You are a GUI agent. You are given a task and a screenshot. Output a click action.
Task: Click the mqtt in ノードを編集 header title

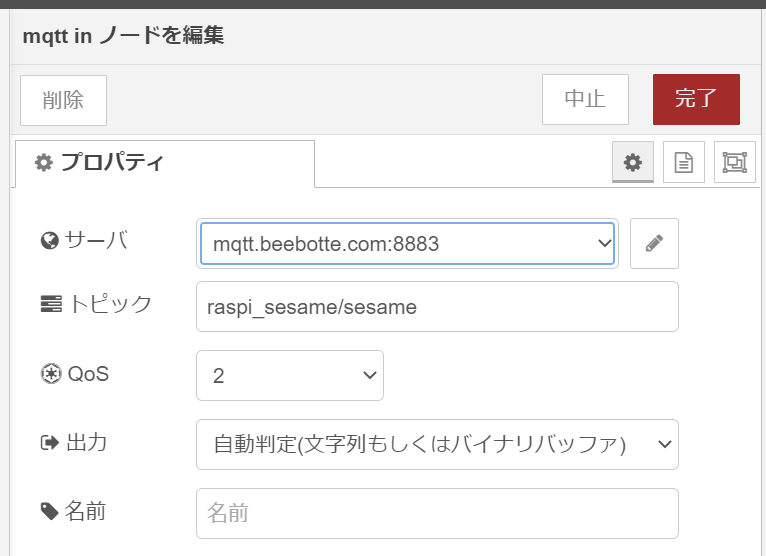124,36
